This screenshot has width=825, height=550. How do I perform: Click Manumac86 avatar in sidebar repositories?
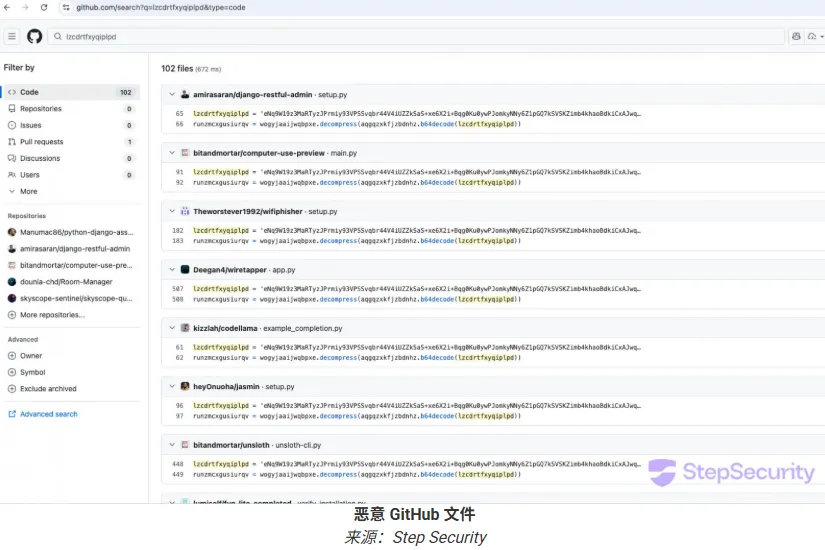(12, 232)
